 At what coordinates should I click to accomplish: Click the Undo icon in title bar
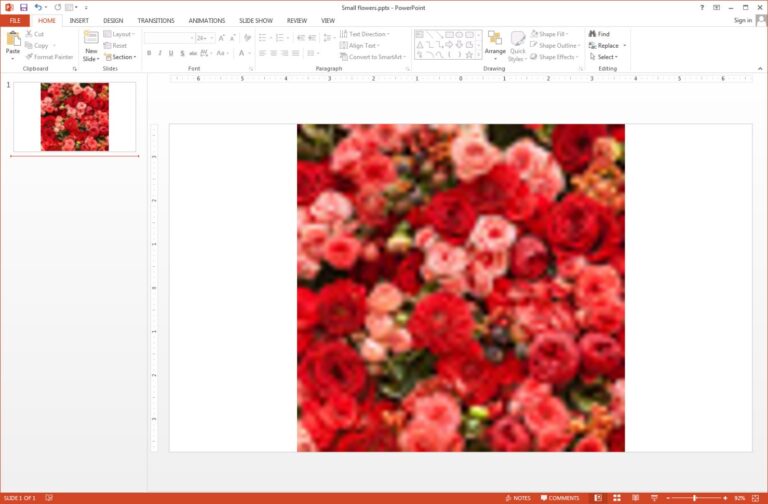pyautogui.click(x=38, y=7)
